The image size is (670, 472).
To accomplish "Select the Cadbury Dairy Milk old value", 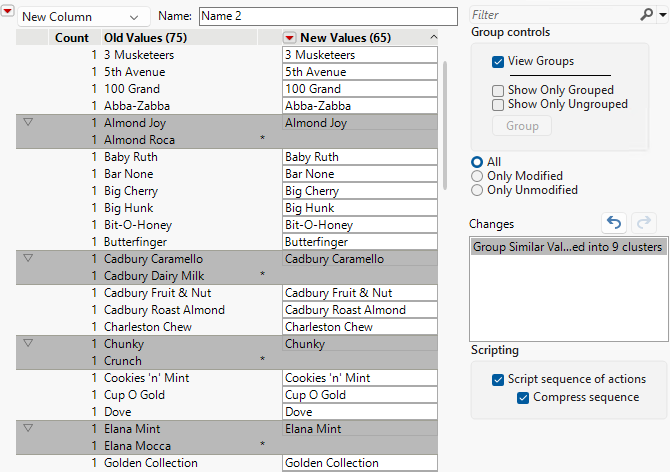I will pos(154,276).
